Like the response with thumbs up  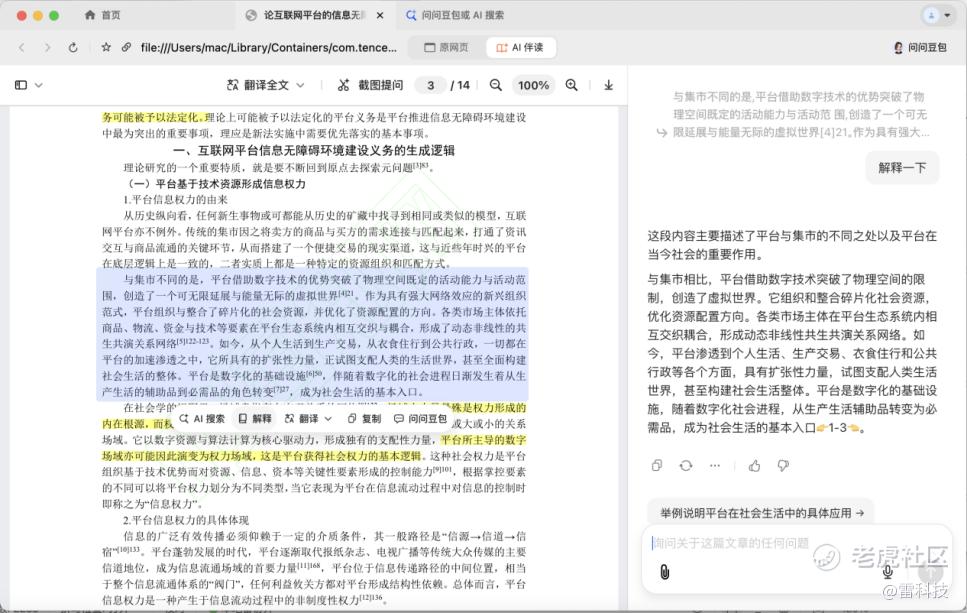(x=754, y=466)
